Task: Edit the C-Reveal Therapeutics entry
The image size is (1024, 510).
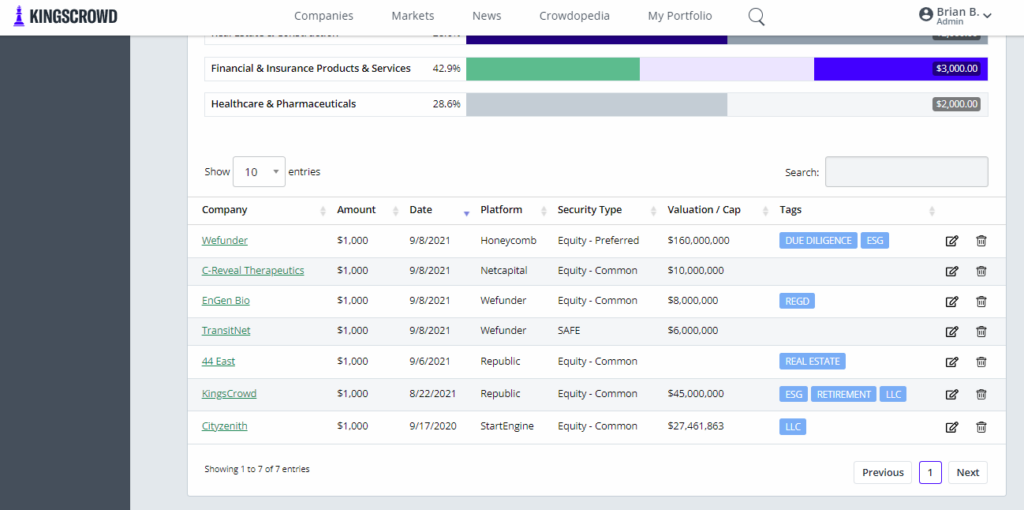Action: (952, 271)
